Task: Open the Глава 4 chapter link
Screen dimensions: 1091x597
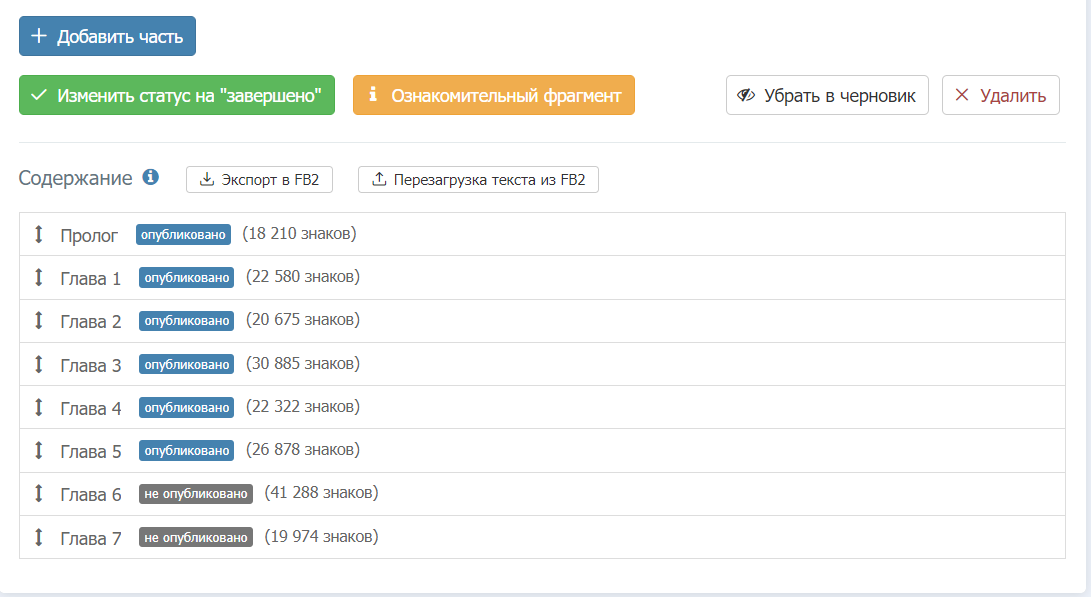Action: [x=90, y=408]
